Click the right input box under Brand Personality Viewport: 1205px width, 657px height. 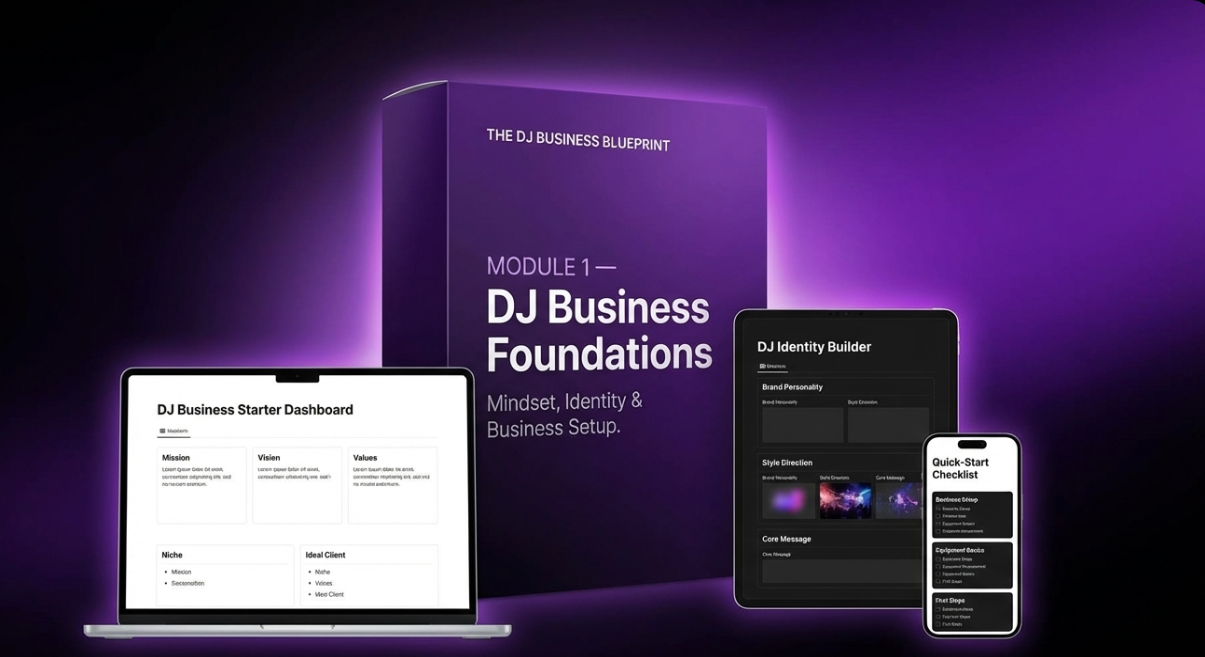click(x=888, y=425)
